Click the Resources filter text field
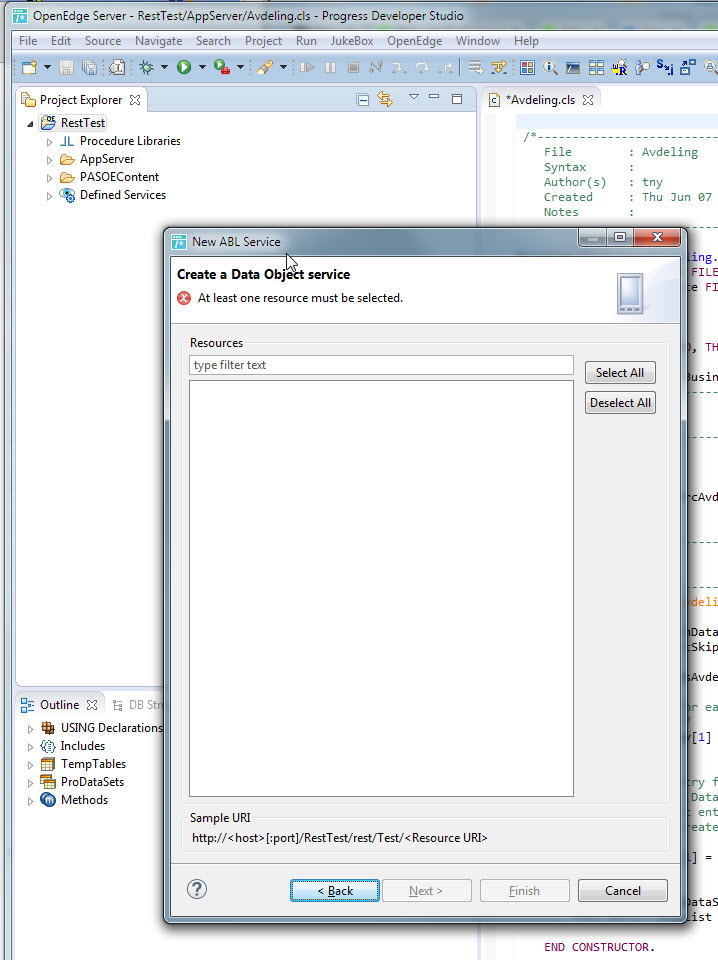The width and height of the screenshot is (718, 960). click(381, 365)
